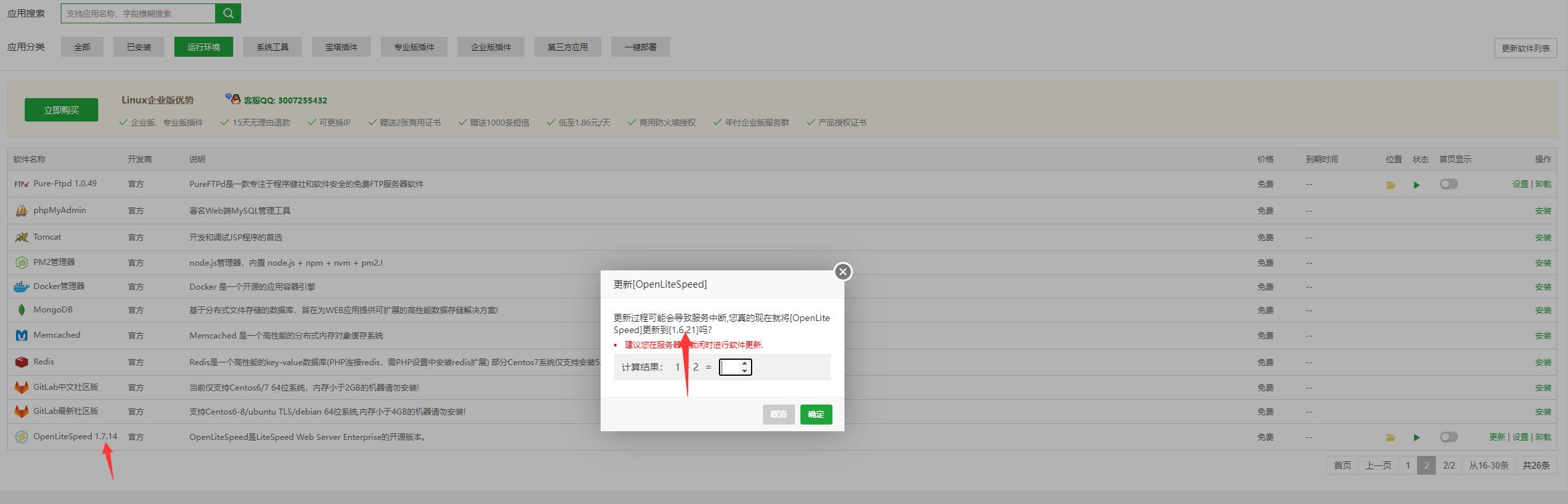Click the 软件名称 column header

(29, 160)
